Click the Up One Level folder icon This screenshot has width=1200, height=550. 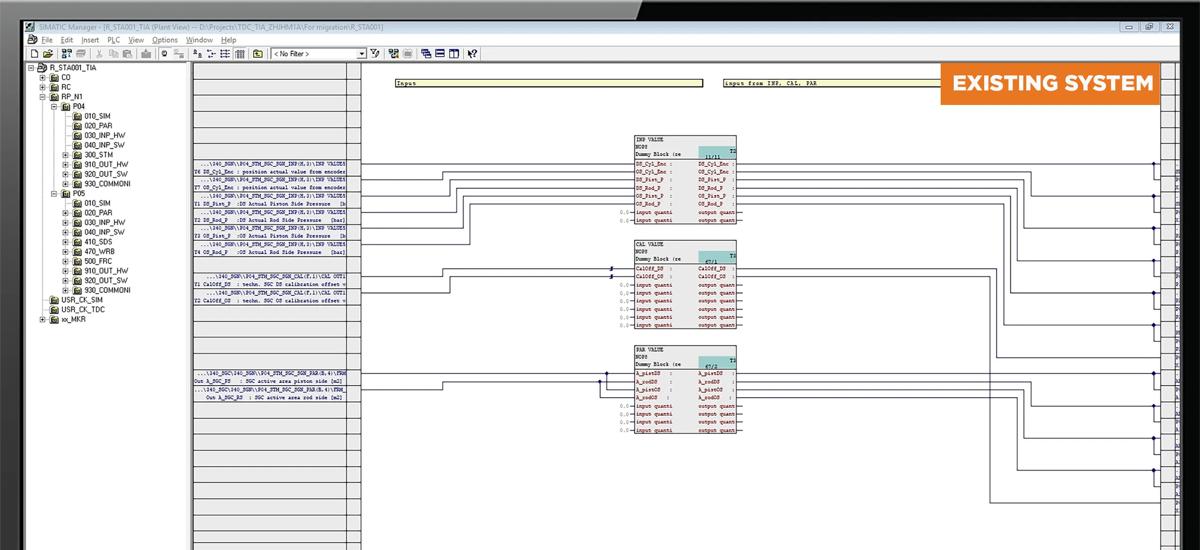coord(258,53)
